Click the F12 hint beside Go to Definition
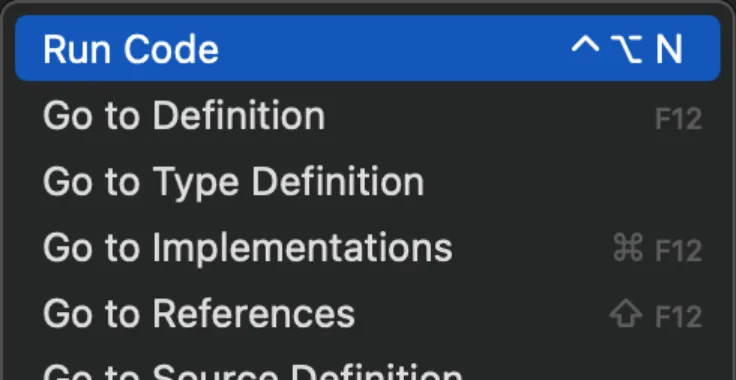 click(678, 119)
